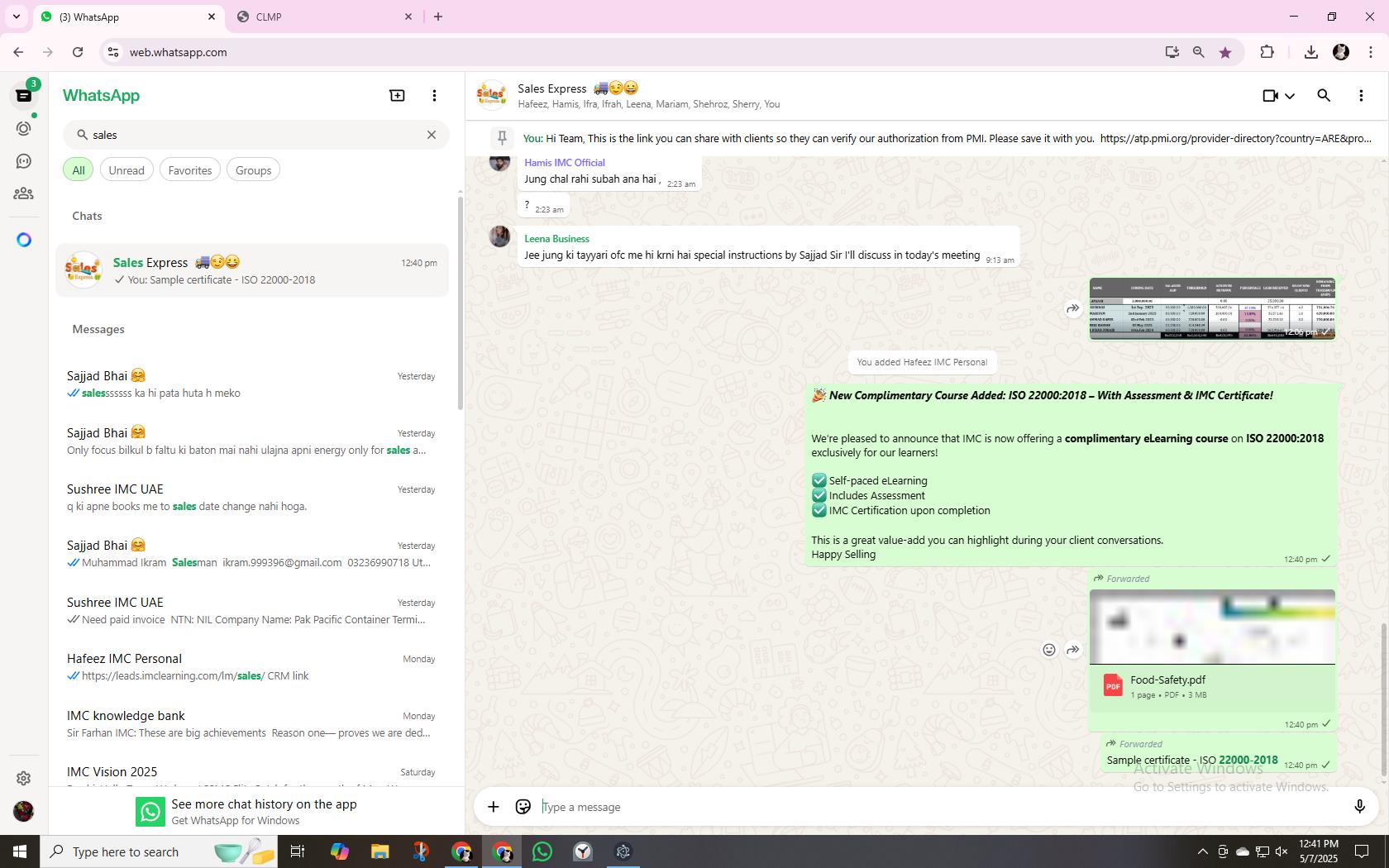Open the tab search dropdown arrow
This screenshot has width=1389, height=868.
point(16,17)
